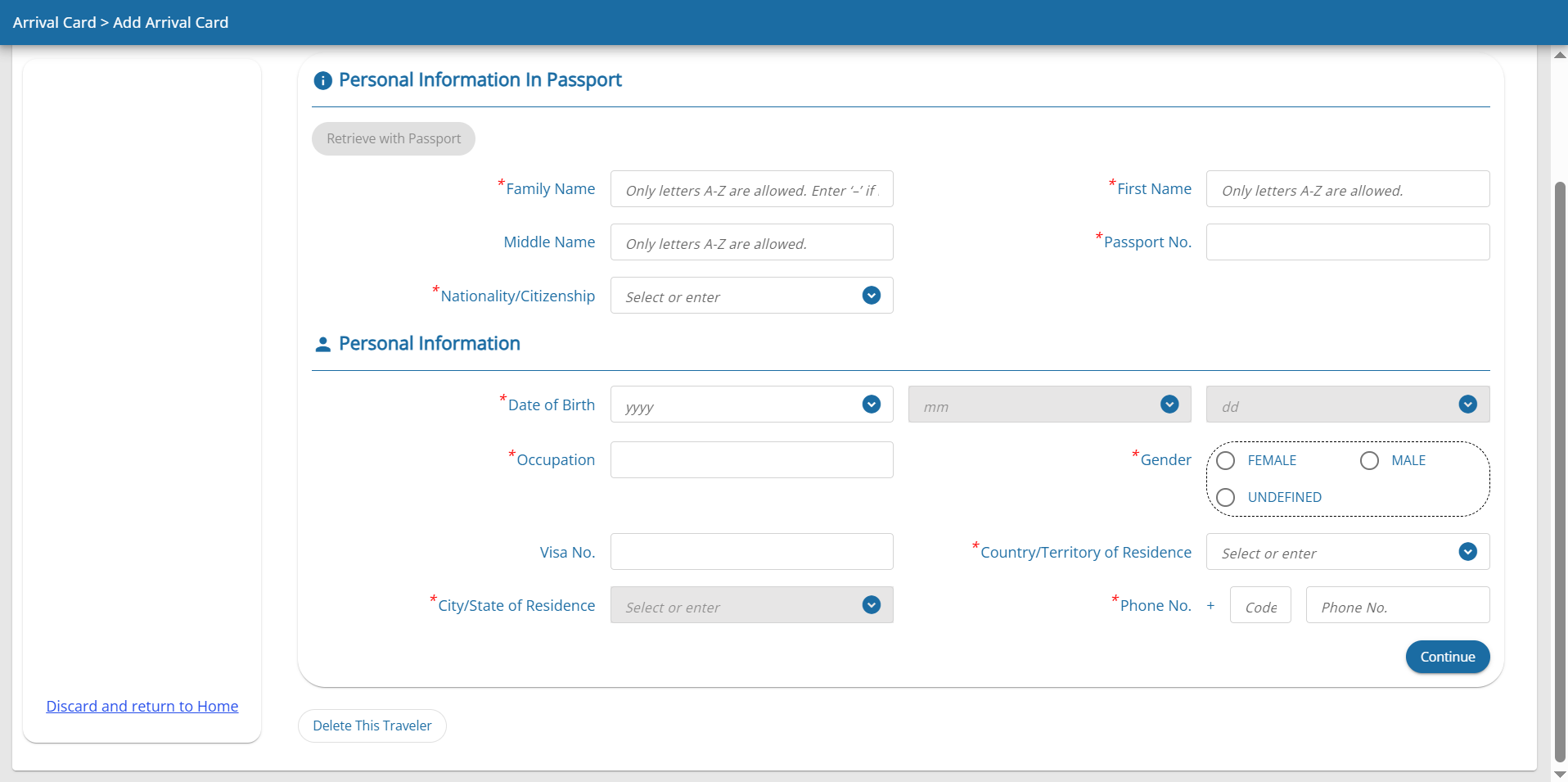Image resolution: width=1568 pixels, height=782 pixels.
Task: Click the Passport No. input field
Action: [1346, 242]
